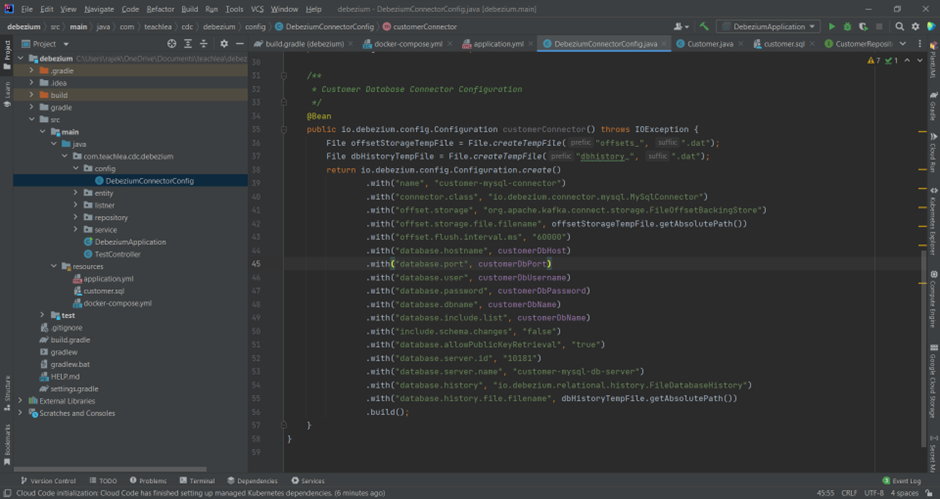Open Problems tool window
Screen dimensions: 940x499
pyautogui.click(x=148, y=480)
